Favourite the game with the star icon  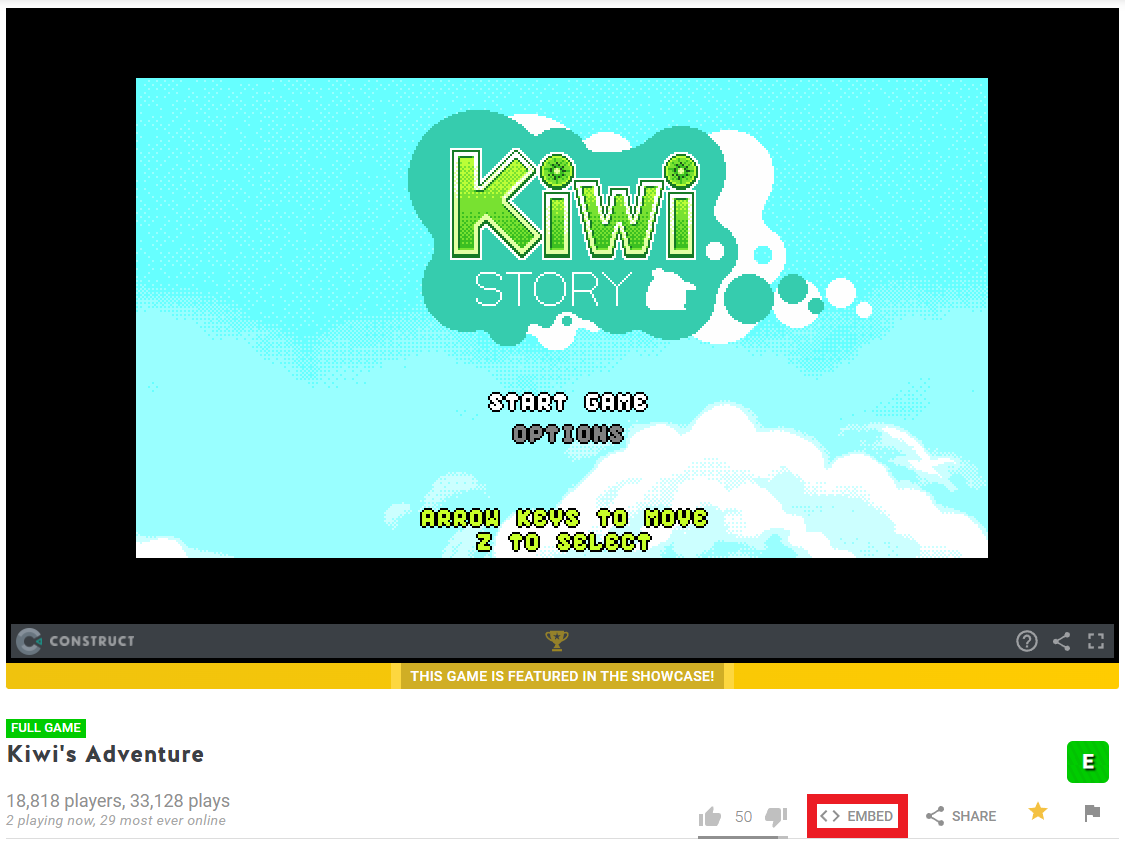coord(1038,812)
